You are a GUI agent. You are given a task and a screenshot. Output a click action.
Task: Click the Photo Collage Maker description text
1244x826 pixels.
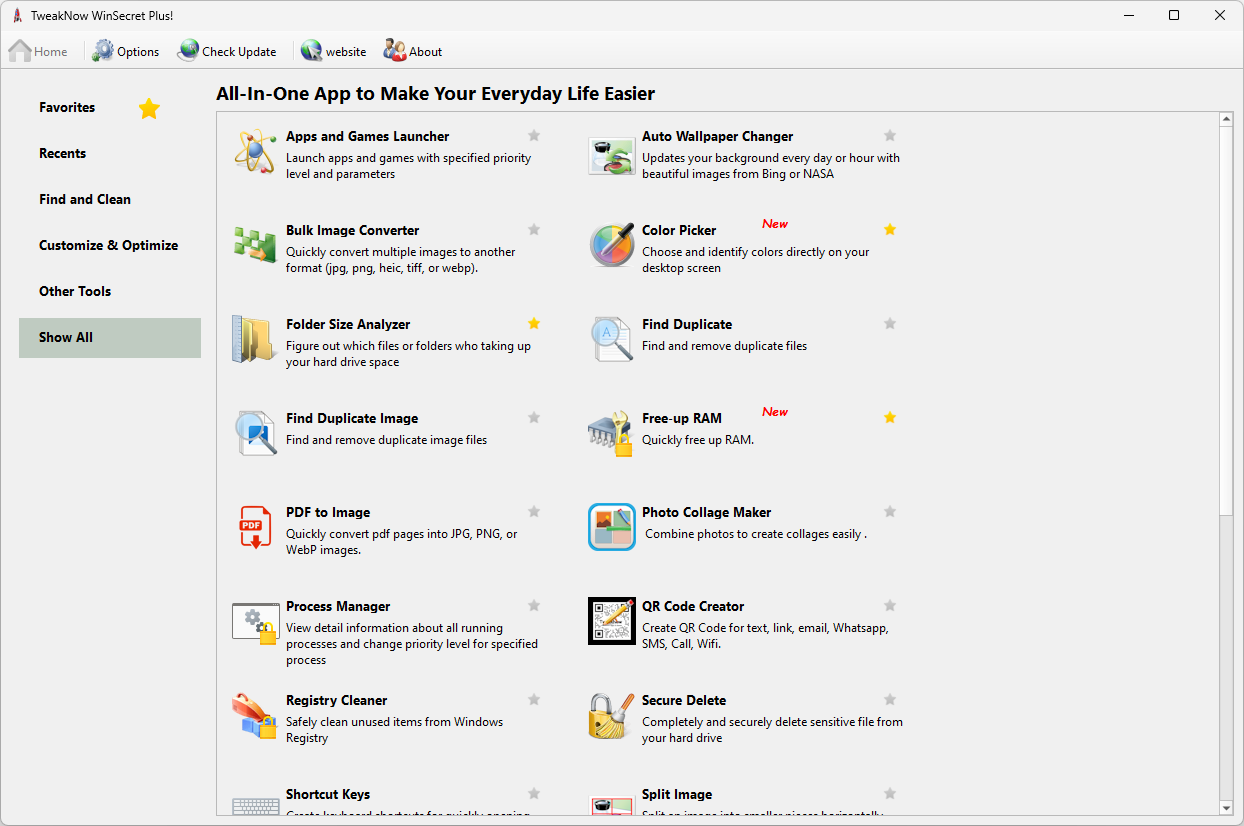coord(755,534)
